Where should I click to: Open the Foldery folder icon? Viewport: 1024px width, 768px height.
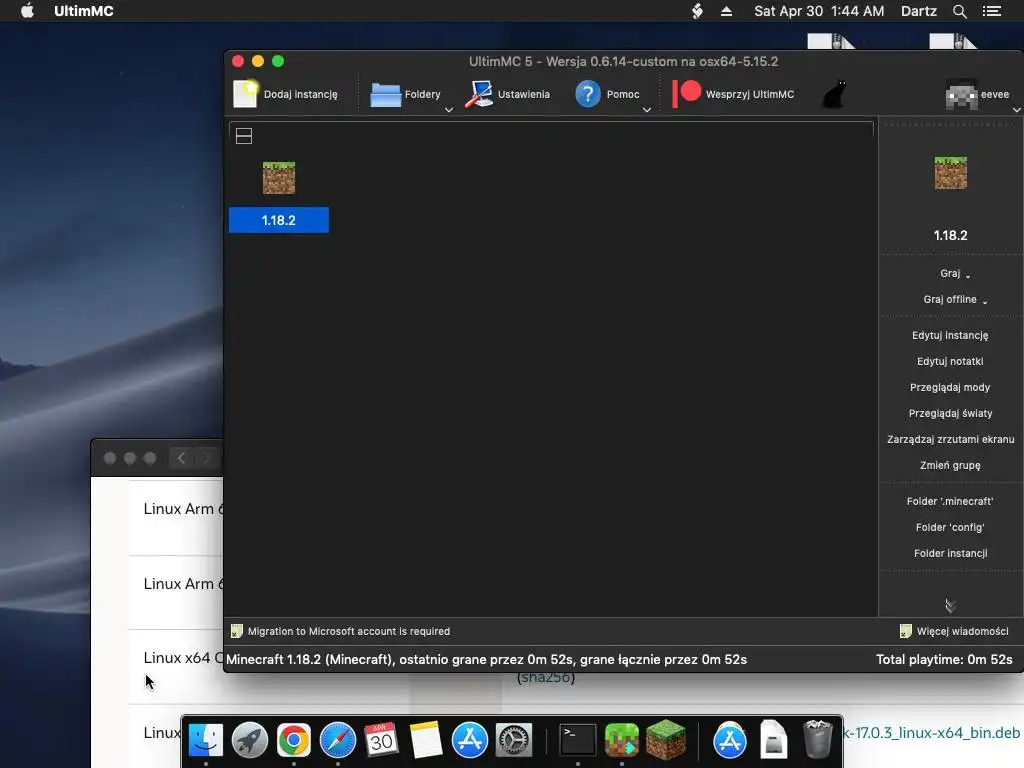pos(385,95)
